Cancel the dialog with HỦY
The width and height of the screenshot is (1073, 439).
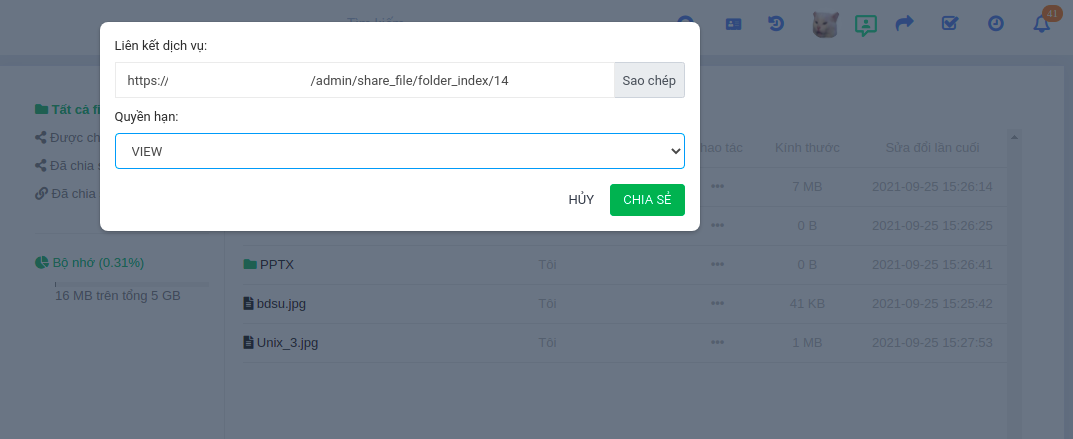tap(581, 200)
